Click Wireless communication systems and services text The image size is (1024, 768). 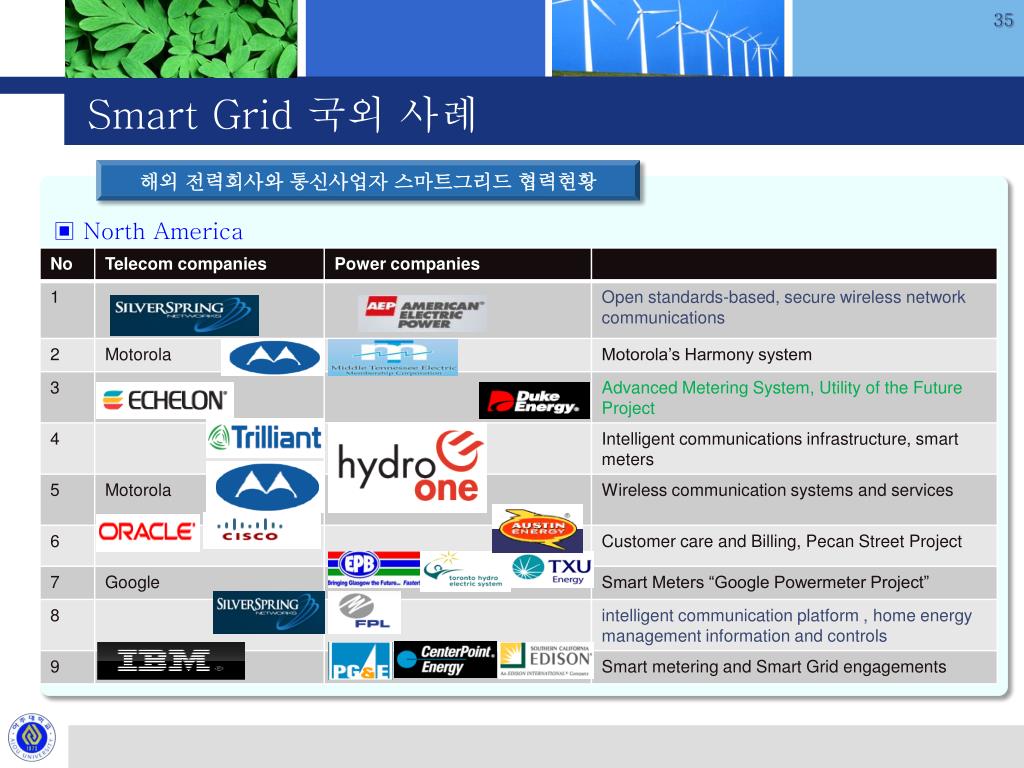[777, 490]
